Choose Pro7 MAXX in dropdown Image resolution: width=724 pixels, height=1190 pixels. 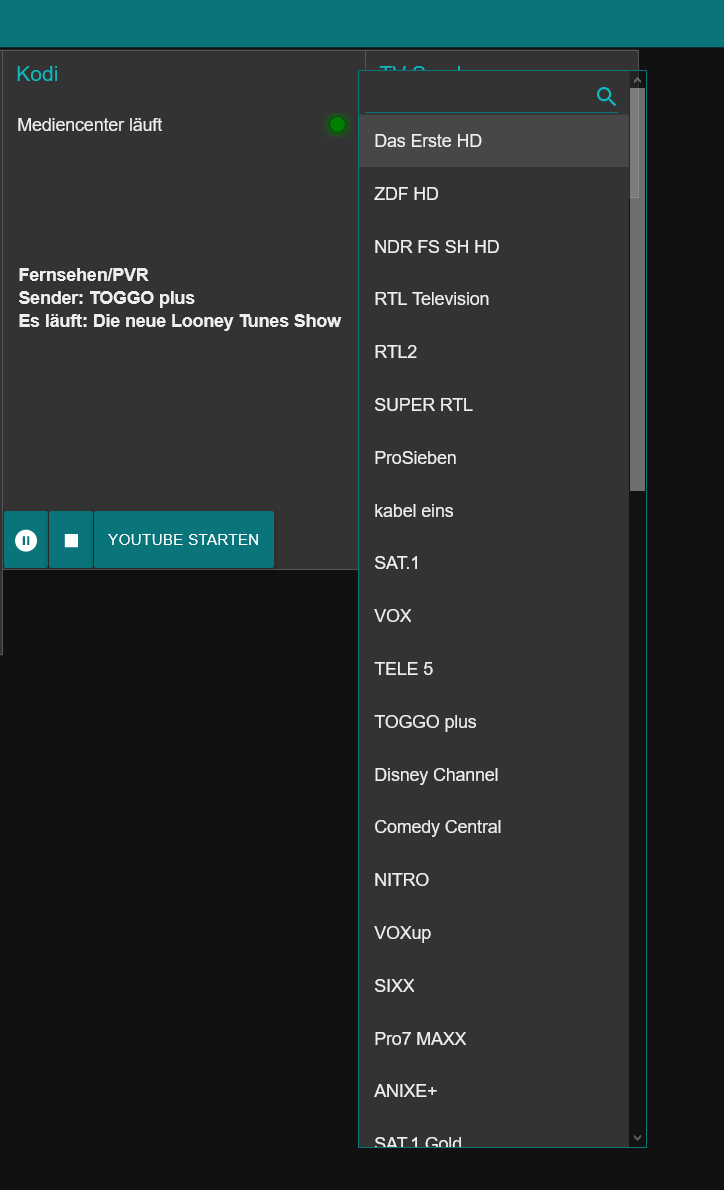click(494, 1039)
